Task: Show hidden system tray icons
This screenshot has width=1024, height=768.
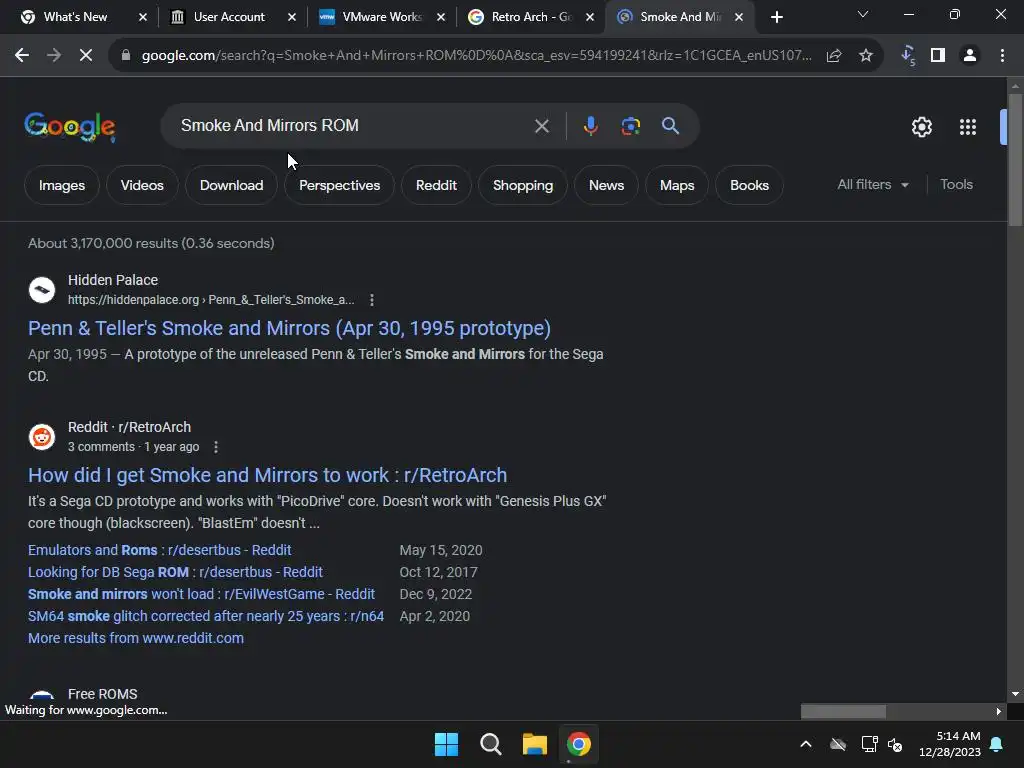Action: click(x=806, y=744)
